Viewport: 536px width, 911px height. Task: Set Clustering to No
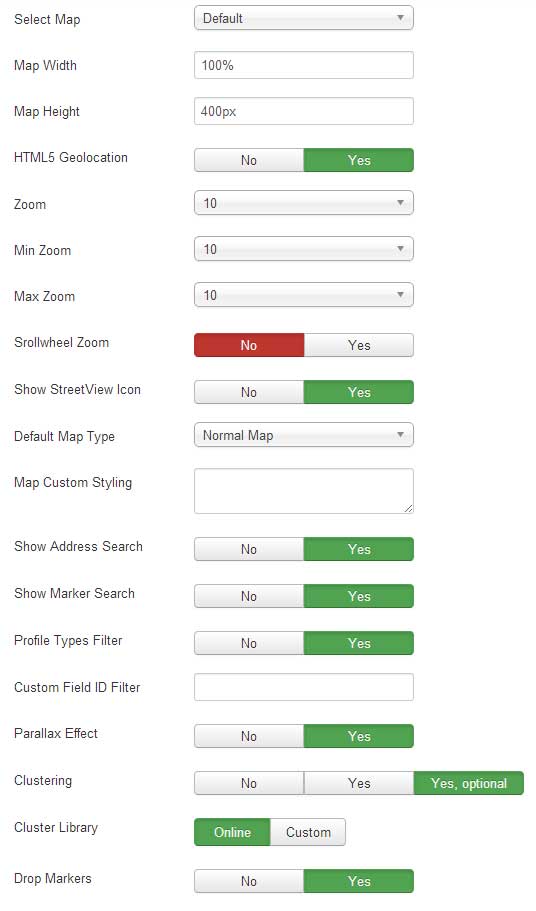[249, 783]
